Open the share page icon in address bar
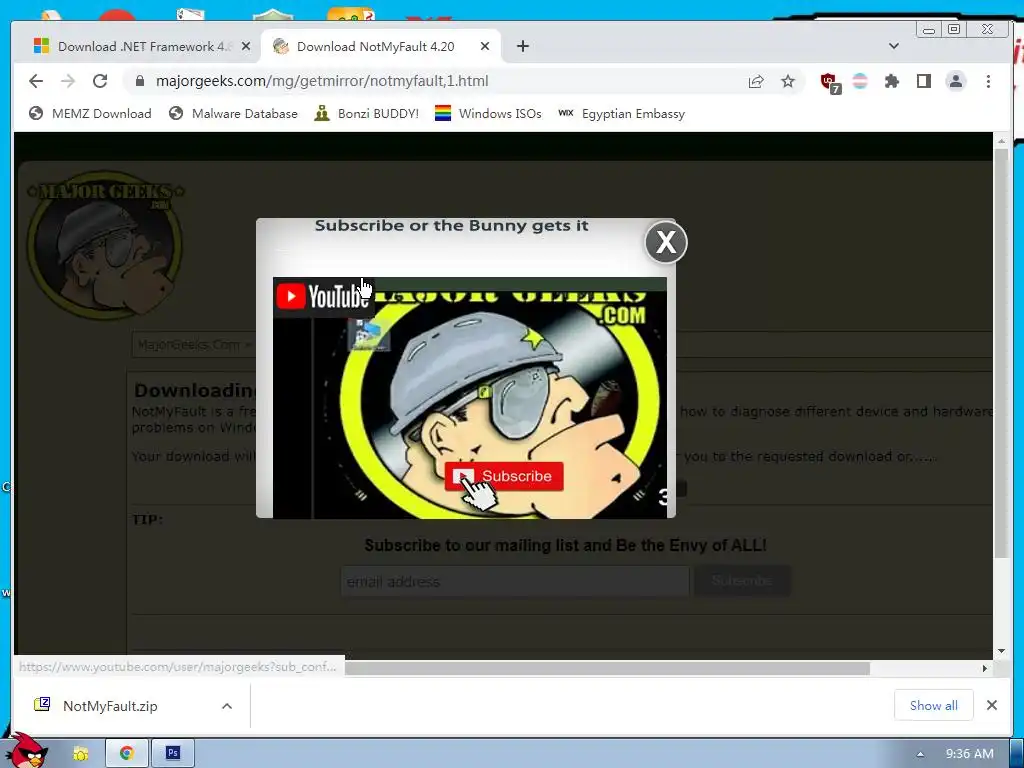The image size is (1024, 768). pyautogui.click(x=756, y=81)
